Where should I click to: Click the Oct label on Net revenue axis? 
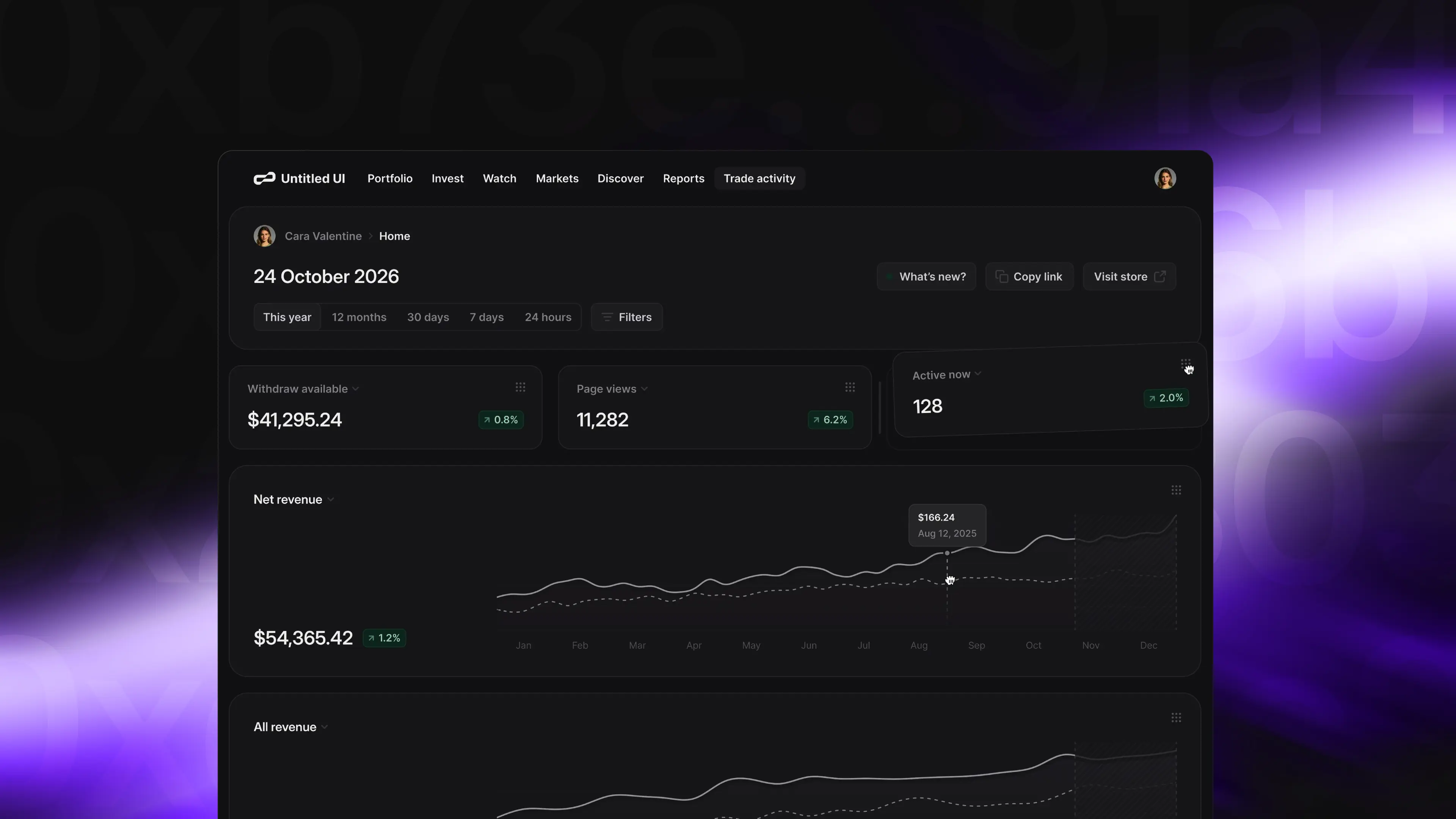coord(1033,645)
